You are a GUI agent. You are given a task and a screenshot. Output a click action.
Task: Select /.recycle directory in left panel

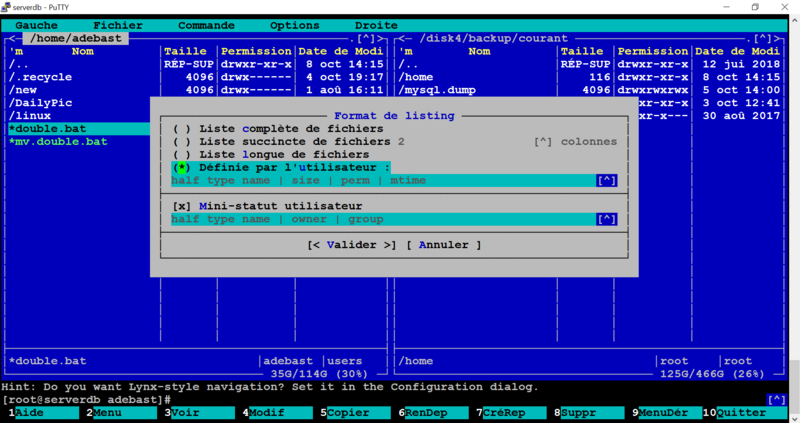pyautogui.click(x=40, y=77)
